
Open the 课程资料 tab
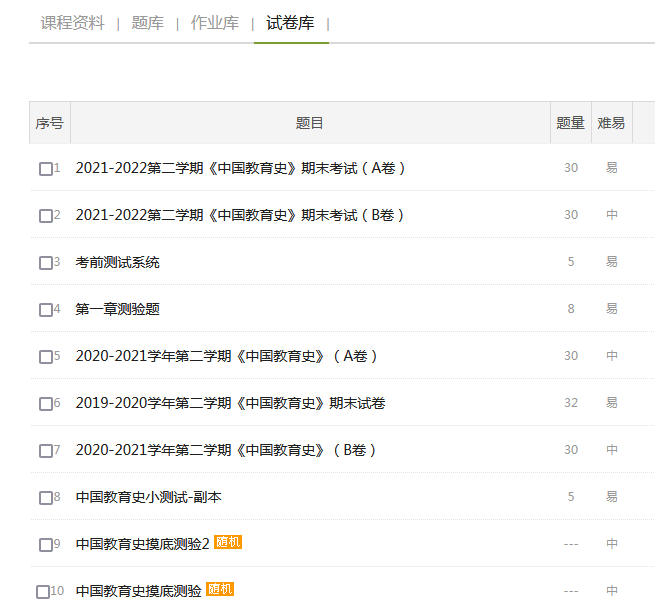pyautogui.click(x=72, y=23)
